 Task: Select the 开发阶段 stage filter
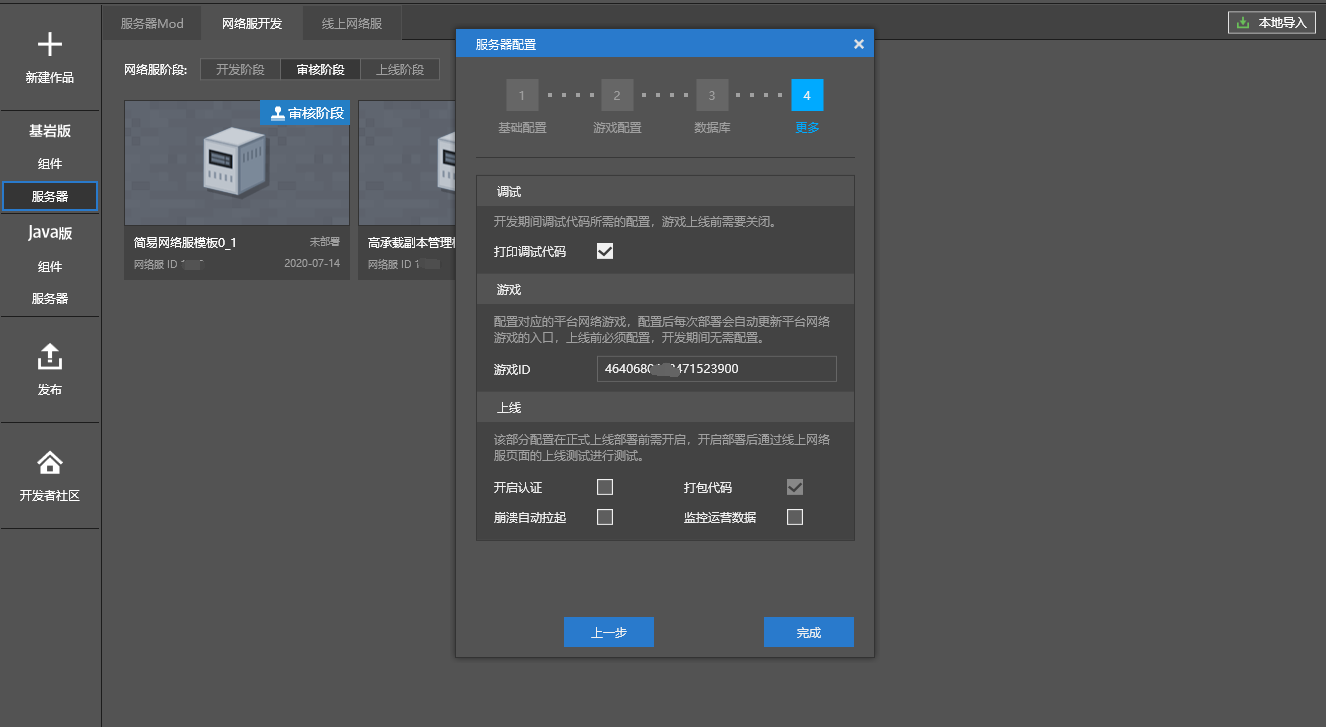[x=240, y=69]
